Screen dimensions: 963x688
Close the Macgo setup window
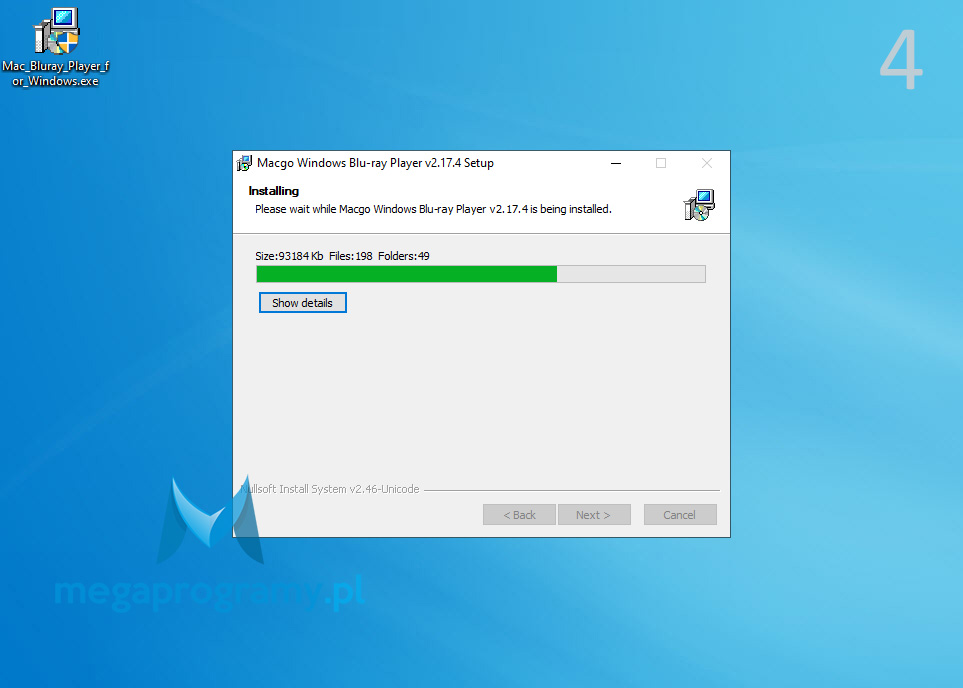pyautogui.click(x=707, y=163)
